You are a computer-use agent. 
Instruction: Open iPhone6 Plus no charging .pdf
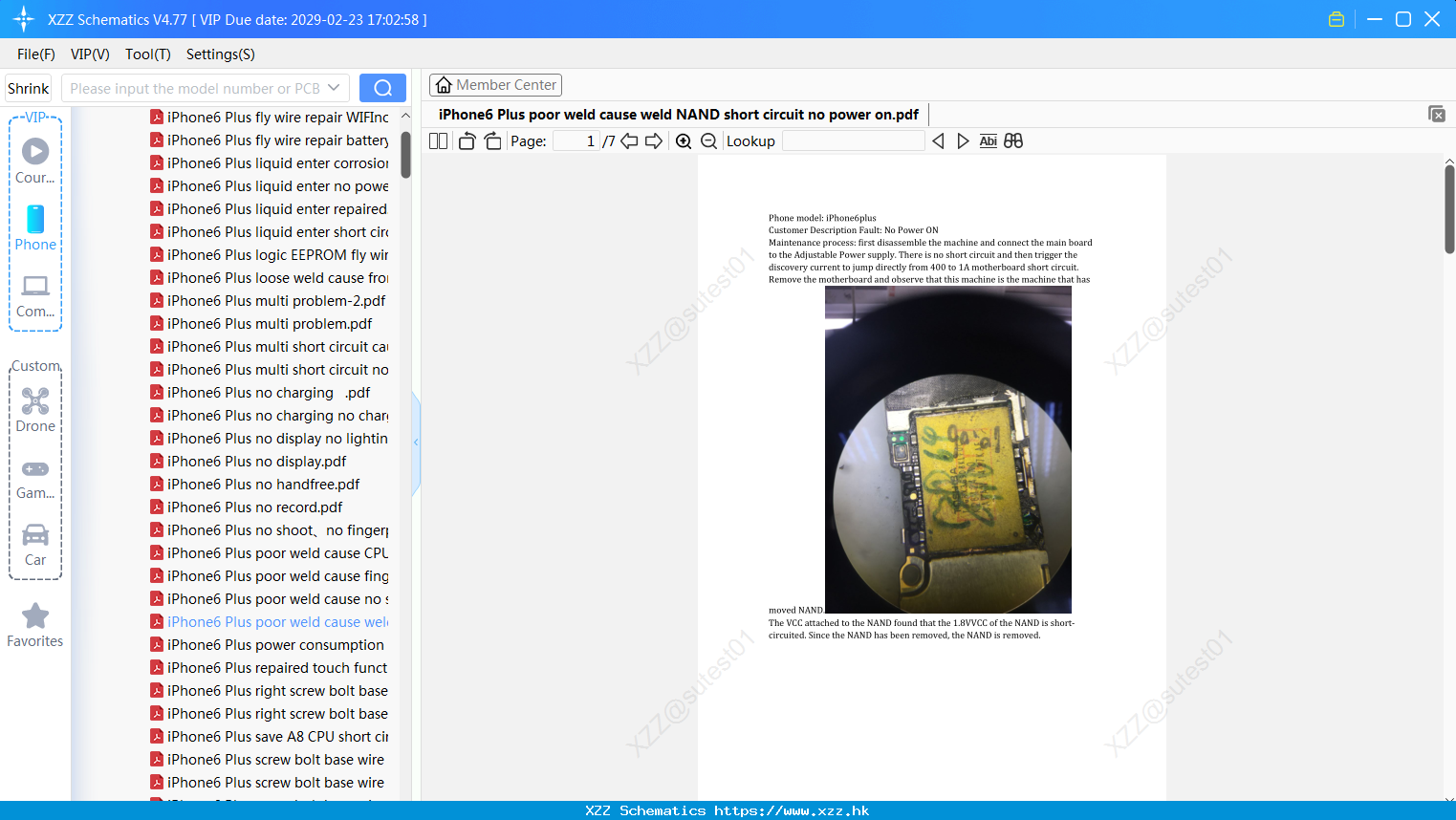(x=261, y=393)
